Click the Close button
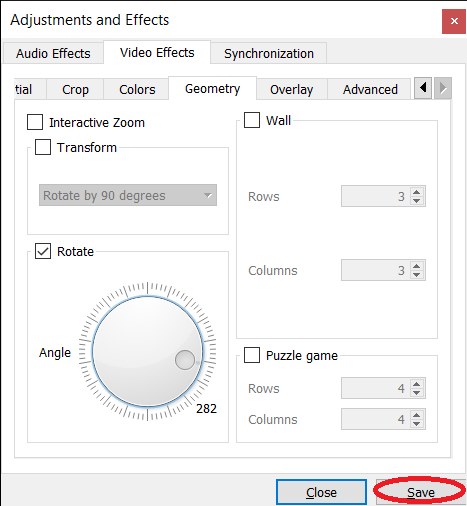The width and height of the screenshot is (467, 506). tap(321, 492)
